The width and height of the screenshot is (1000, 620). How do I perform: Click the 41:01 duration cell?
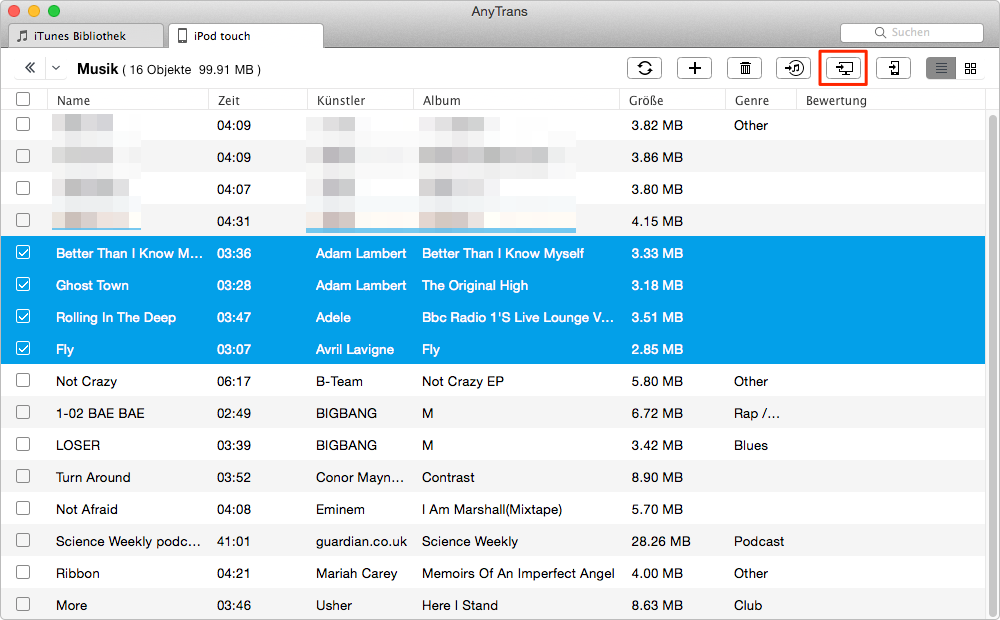click(x=233, y=541)
